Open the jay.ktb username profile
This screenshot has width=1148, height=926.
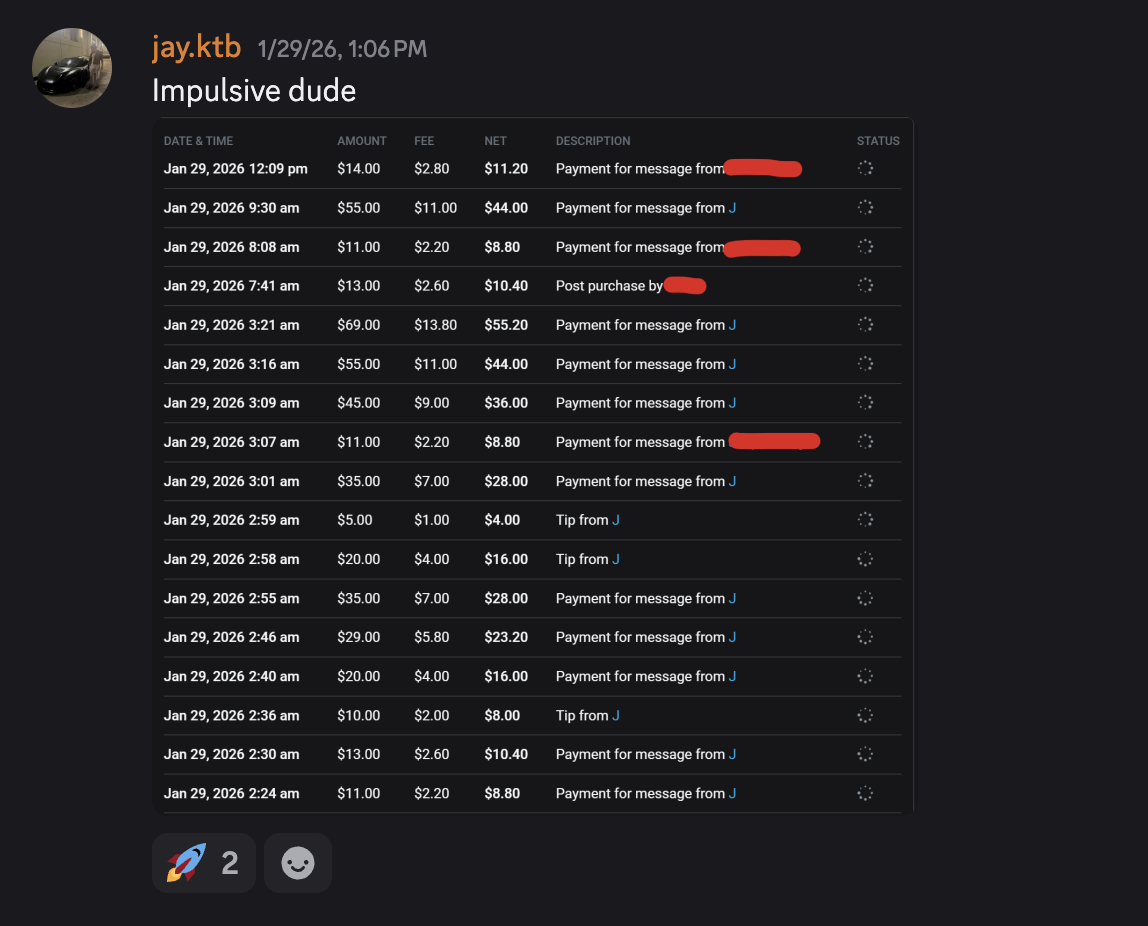(196, 47)
